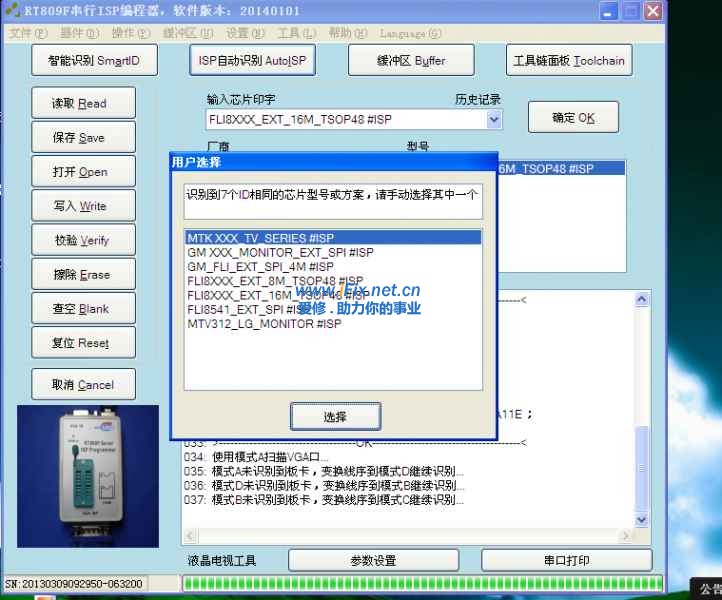This screenshot has height=600, width=722.
Task: Click the 取消 Cancel button
Action: (x=83, y=384)
